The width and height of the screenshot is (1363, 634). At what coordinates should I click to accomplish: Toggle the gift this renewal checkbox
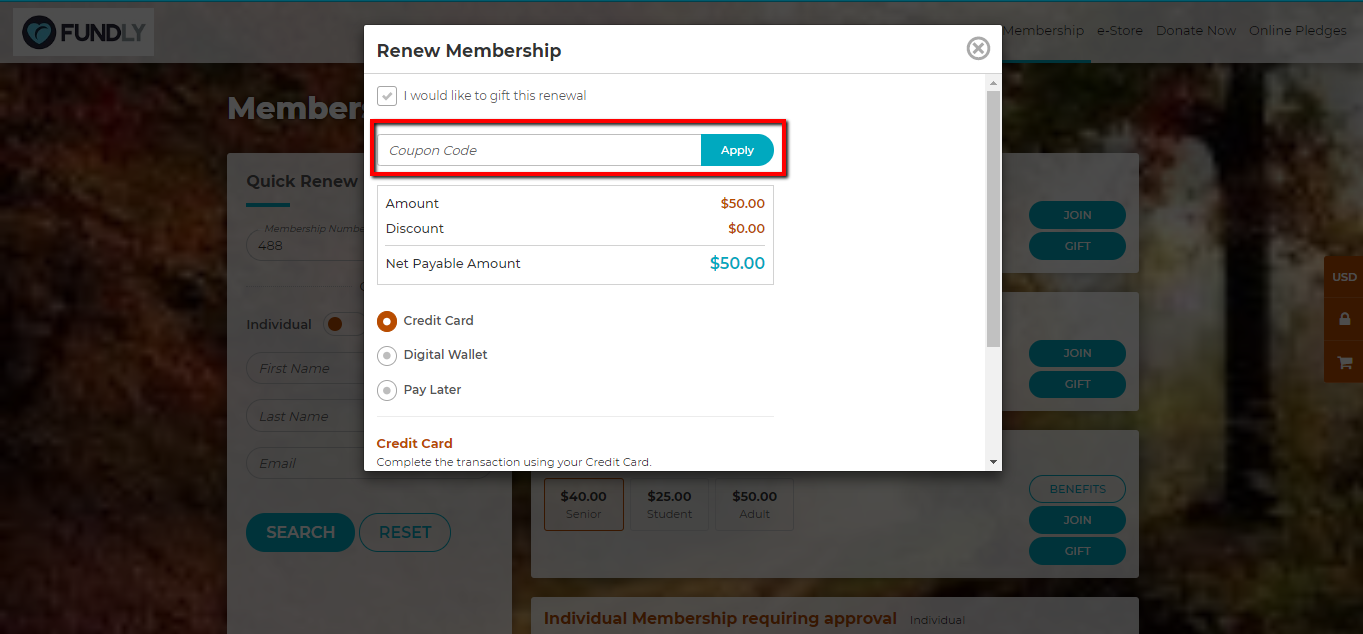point(387,96)
